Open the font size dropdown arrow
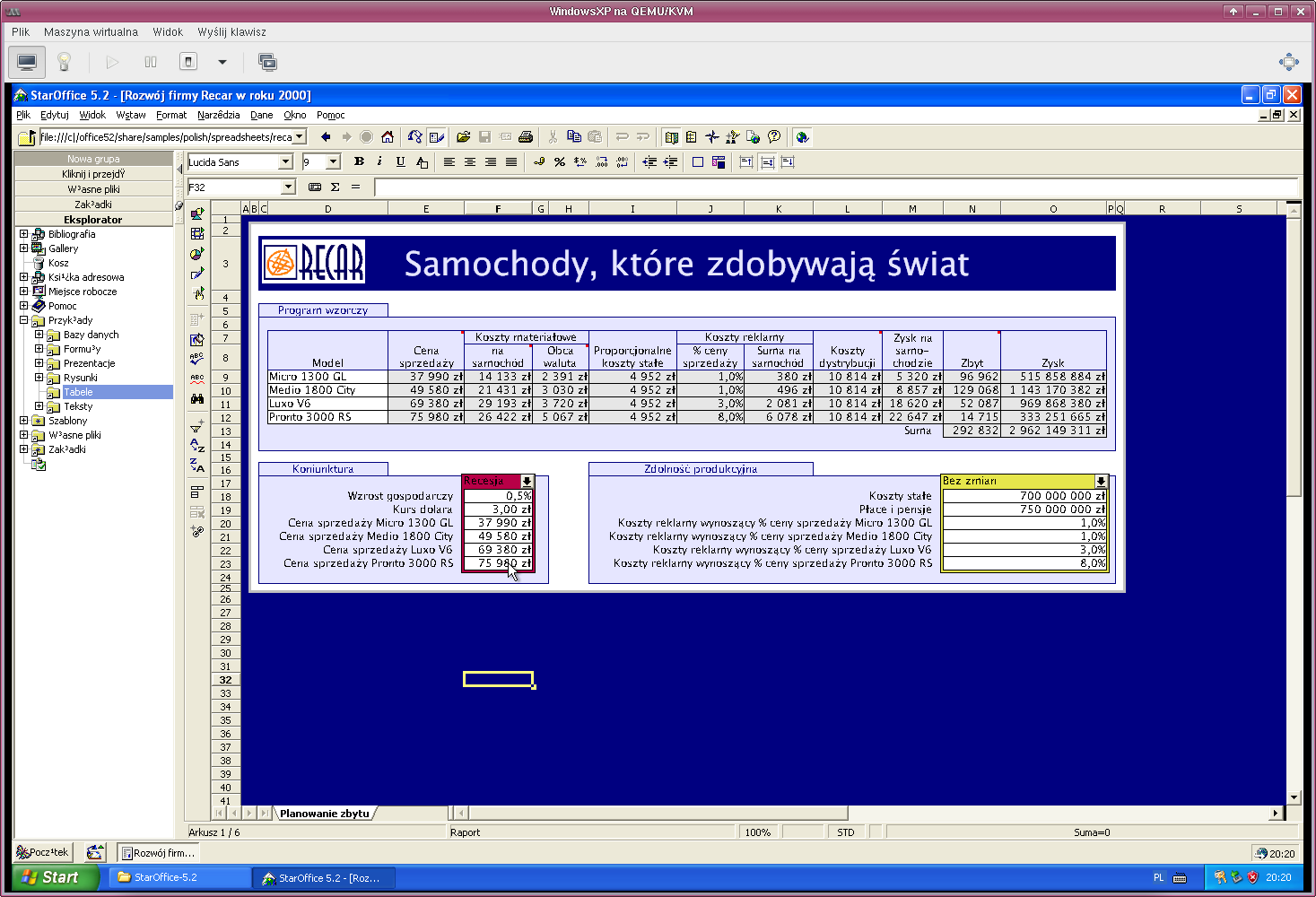Viewport: 1316px width, 897px height. pos(334,162)
